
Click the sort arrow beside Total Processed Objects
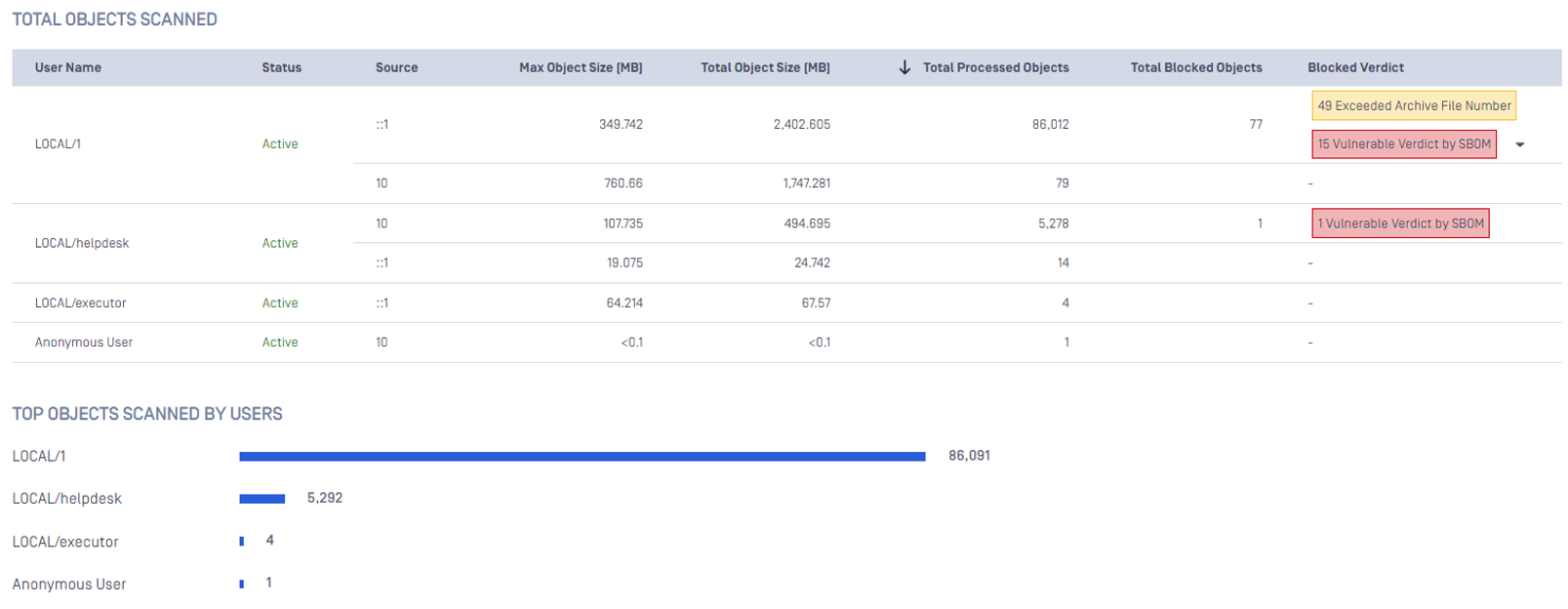point(905,67)
